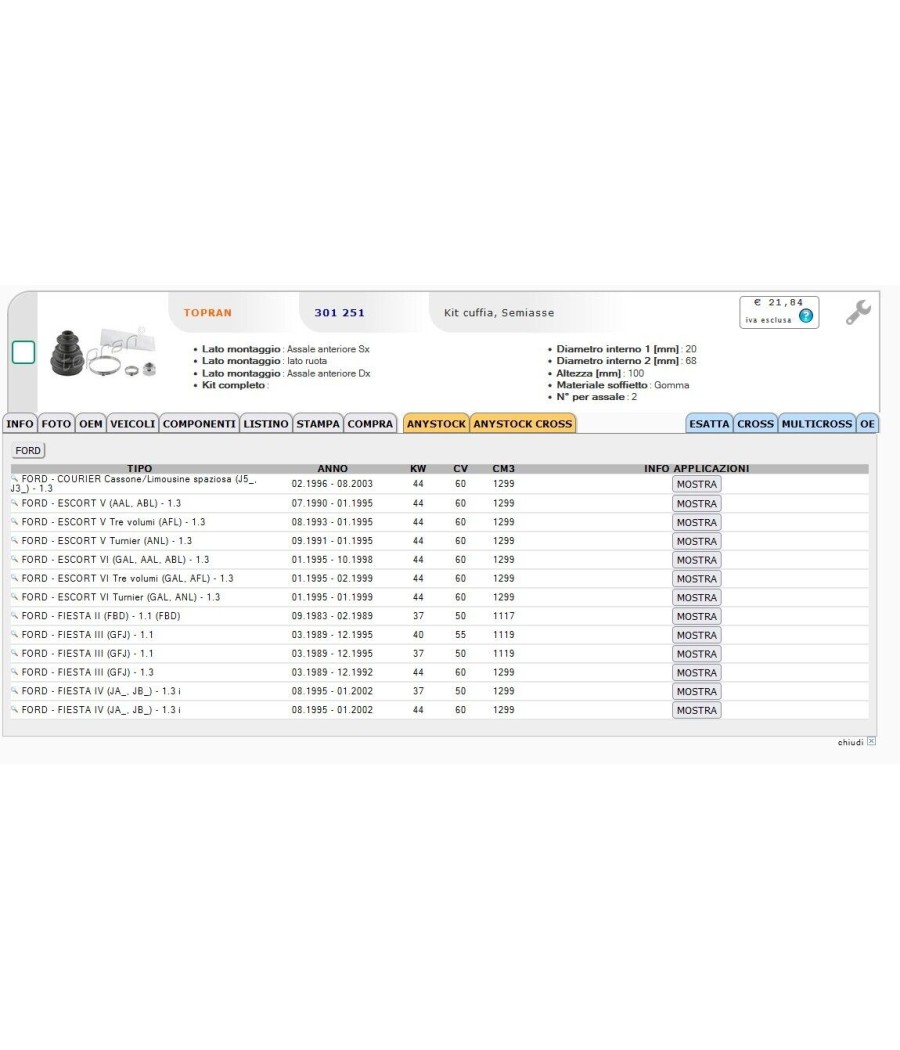This screenshot has height=1050, width=900.
Task: Click the FORD brand filter button
Action: tap(28, 451)
